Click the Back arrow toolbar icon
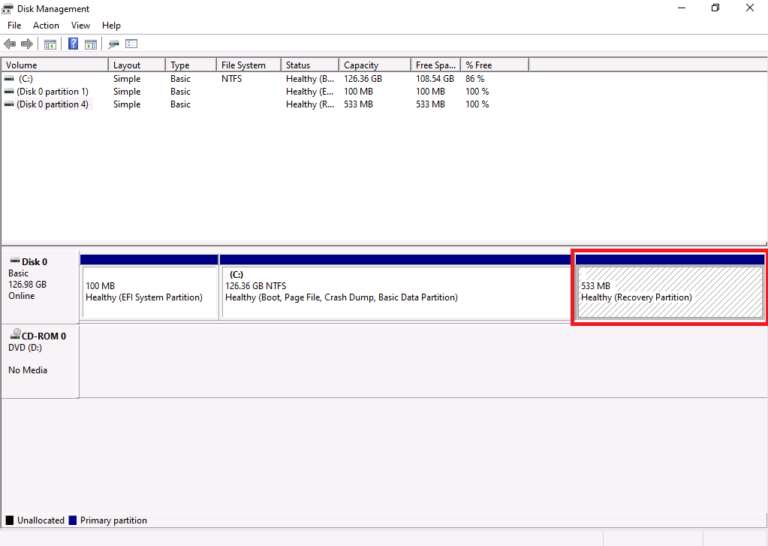 [x=10, y=44]
